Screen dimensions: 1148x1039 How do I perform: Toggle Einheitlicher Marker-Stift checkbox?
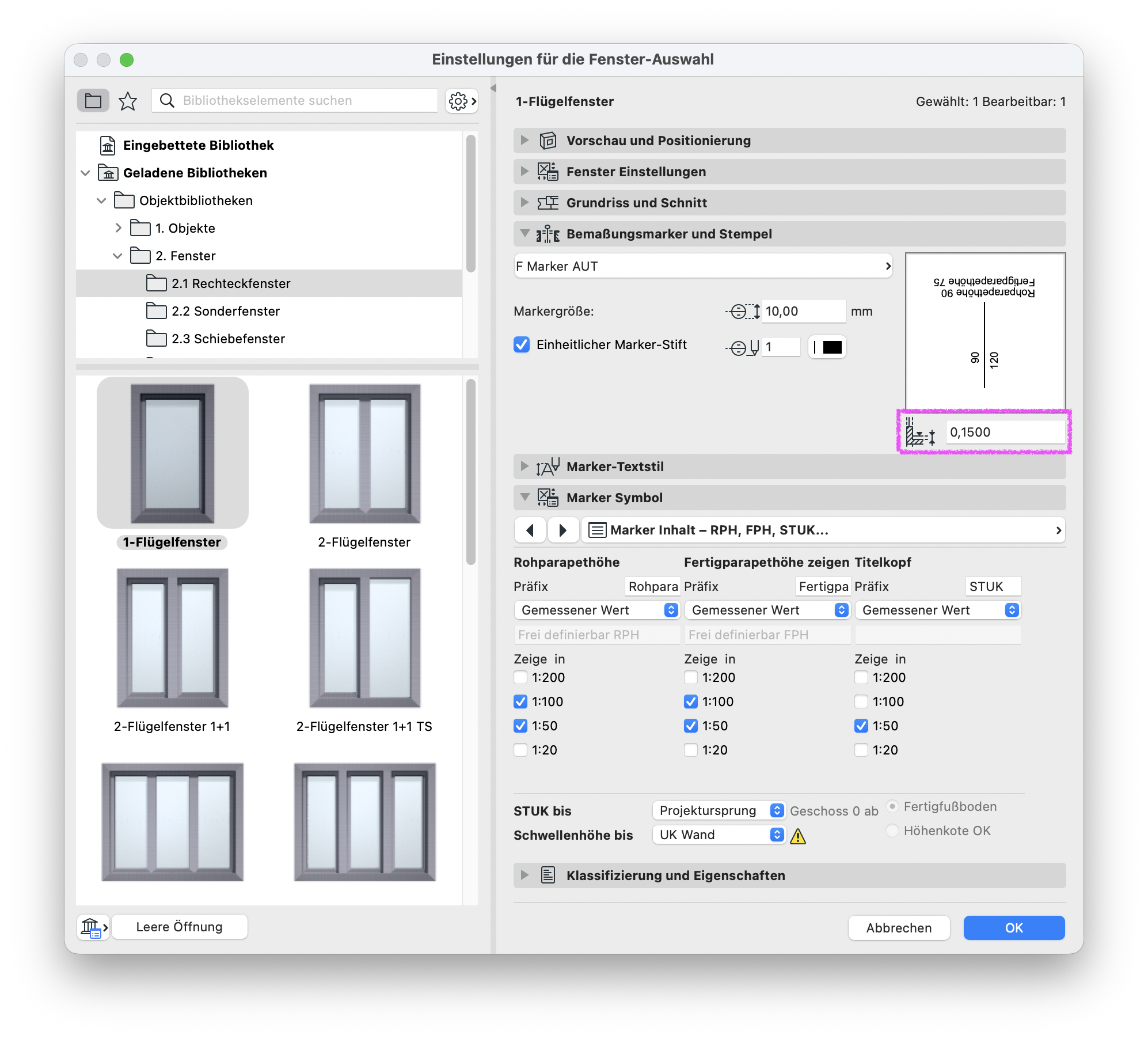click(x=521, y=344)
